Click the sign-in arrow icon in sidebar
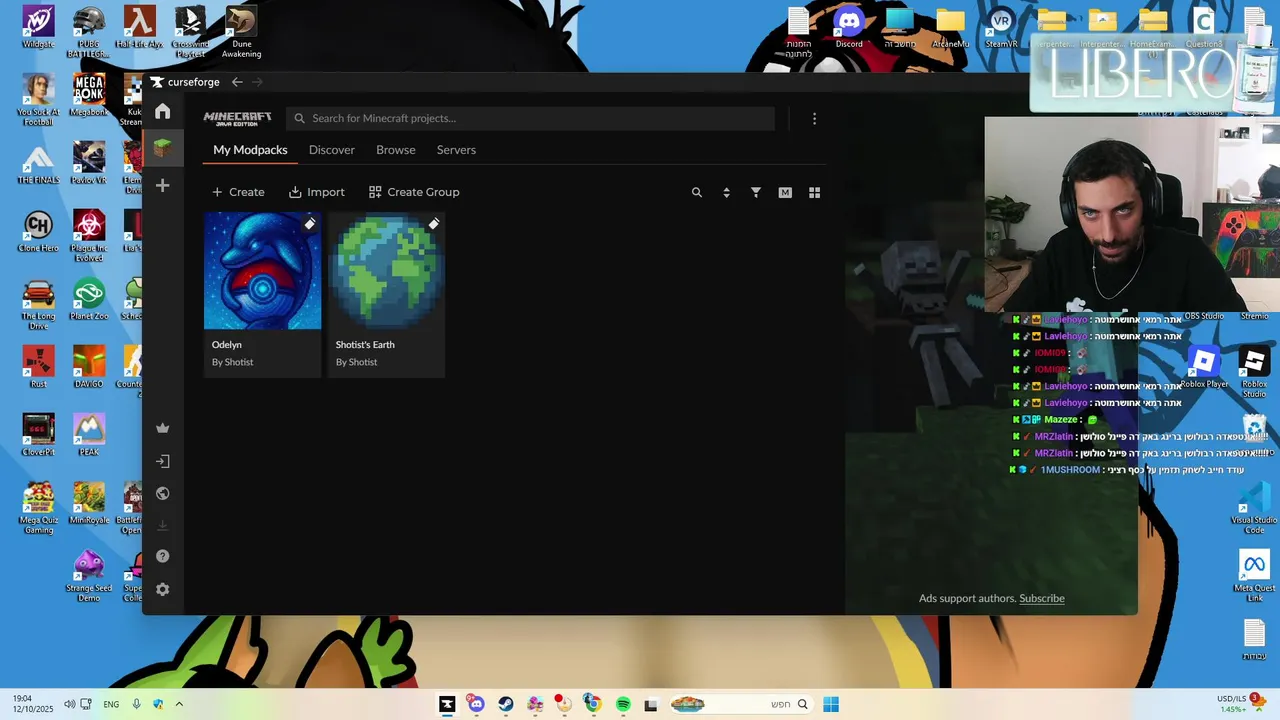1280x720 pixels. point(162,461)
